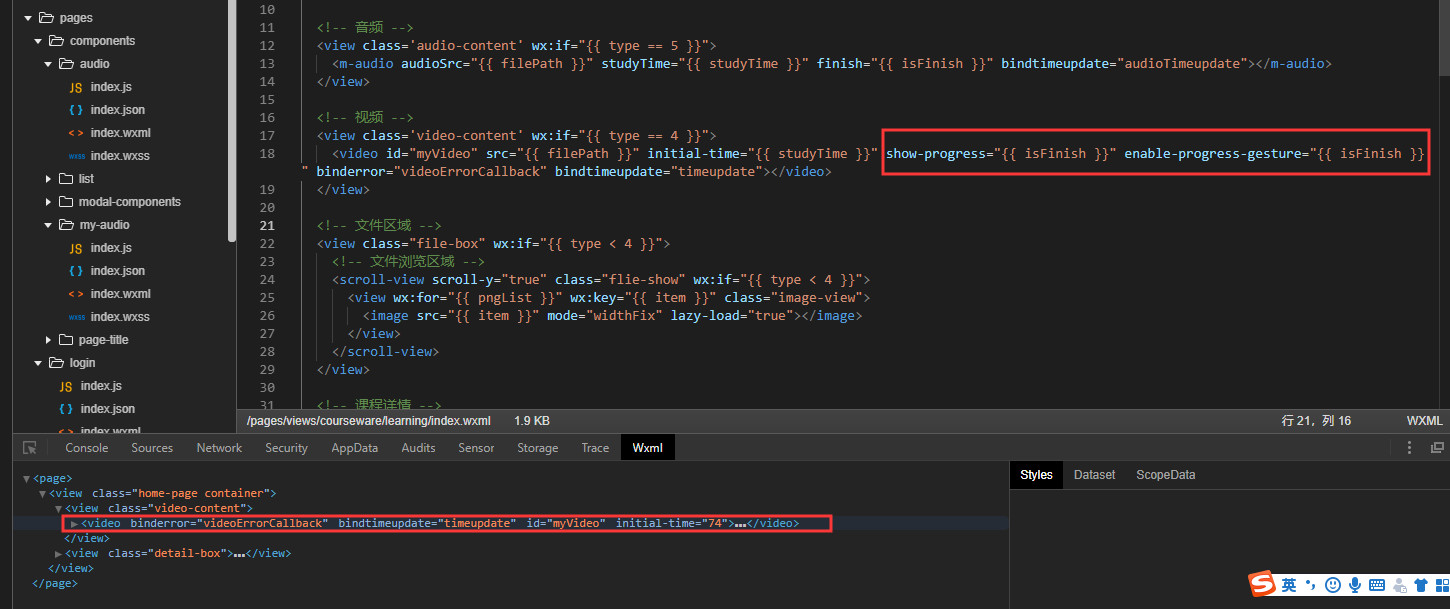The height and width of the screenshot is (609, 1450).
Task: Open the Storage tab
Action: point(537,448)
